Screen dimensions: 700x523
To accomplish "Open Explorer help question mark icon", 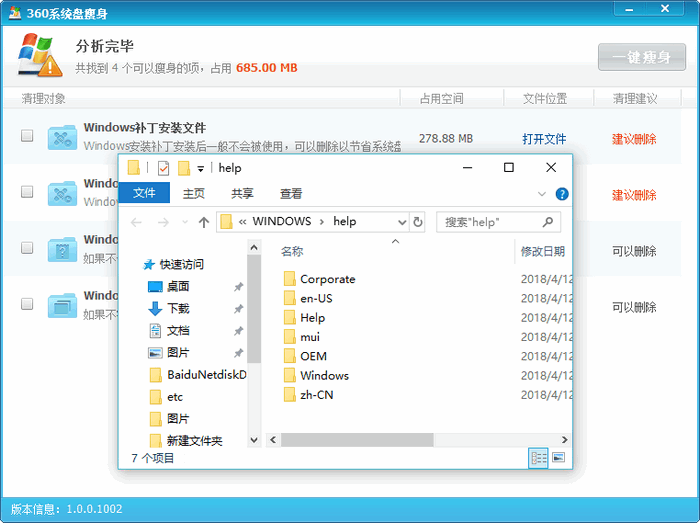I will tap(562, 194).
